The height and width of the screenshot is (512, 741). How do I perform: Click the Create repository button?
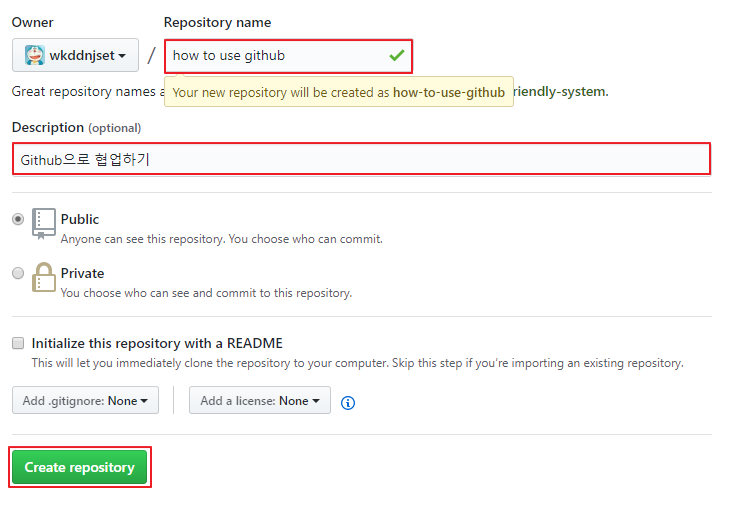tap(79, 467)
